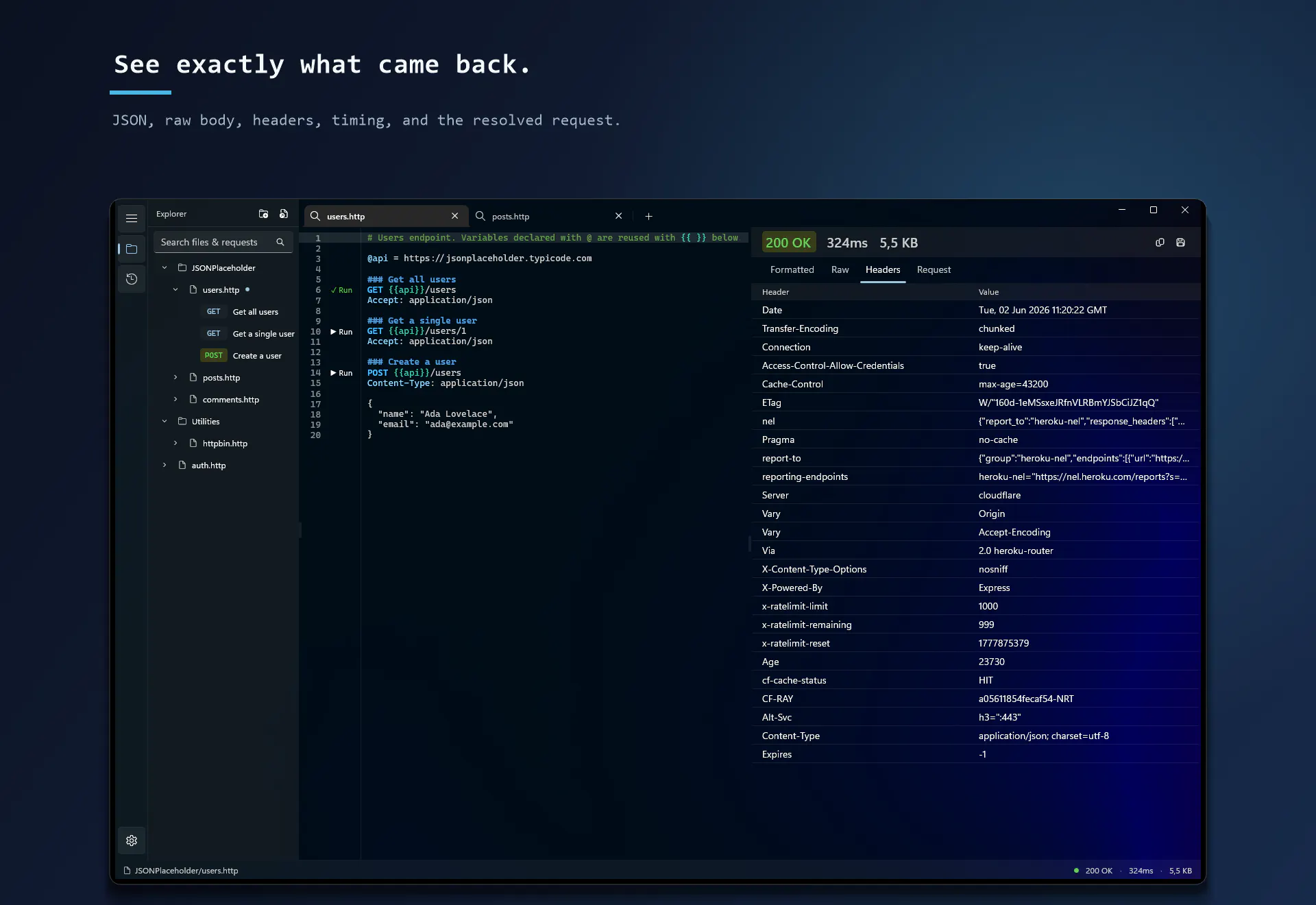Select the reporting-endpoints header row
1316x905 pixels.
(x=976, y=477)
